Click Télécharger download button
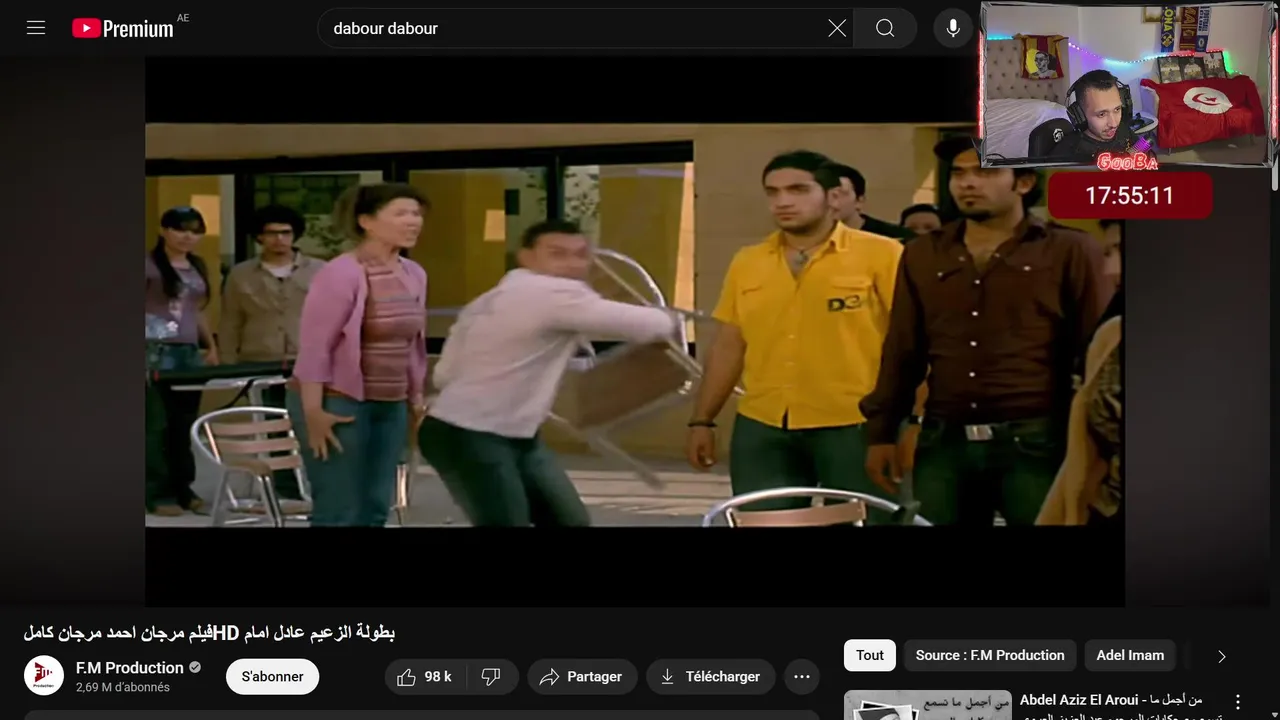This screenshot has width=1280, height=720. [711, 677]
